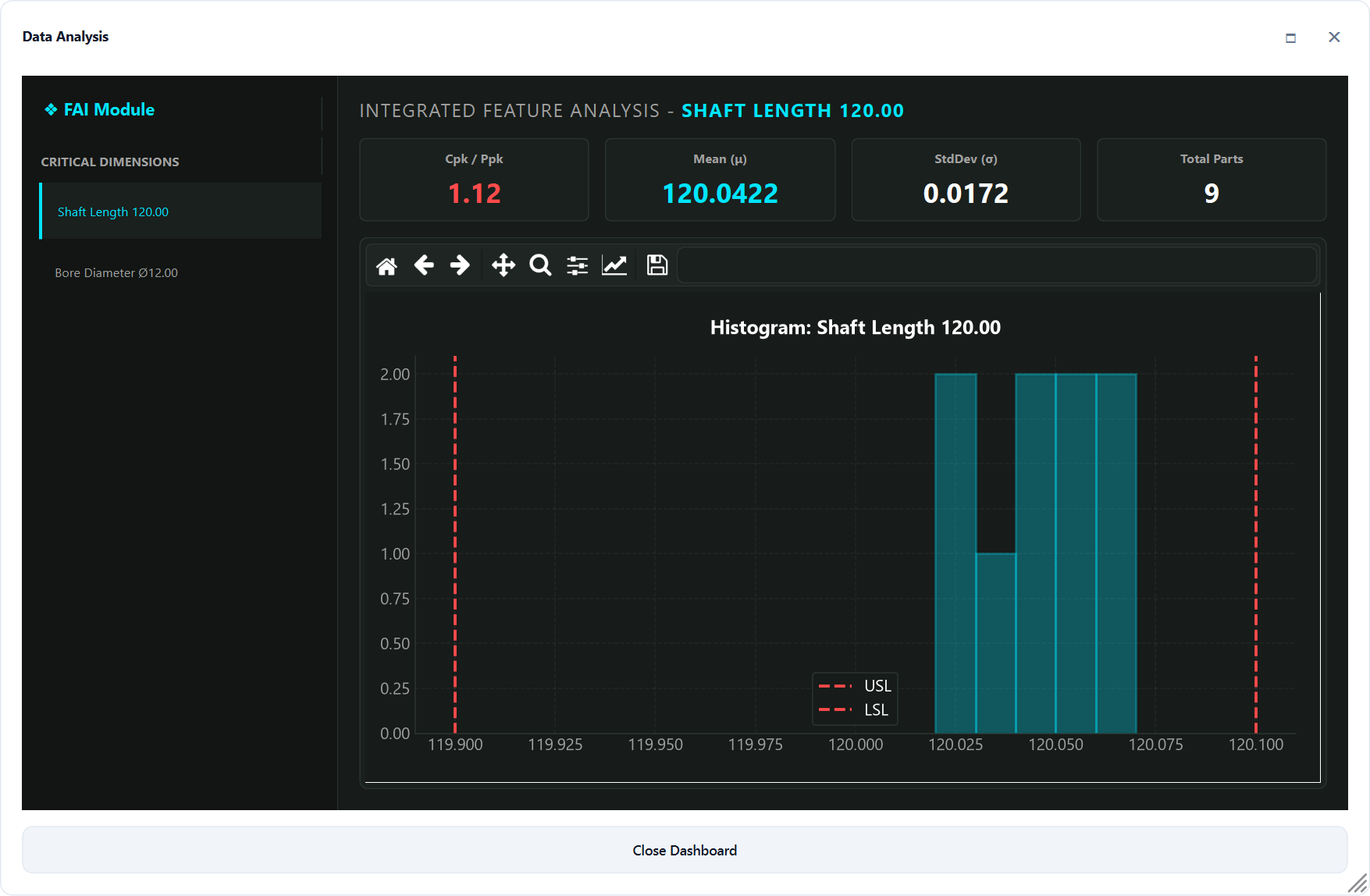Click the LSL legend entry
This screenshot has width=1370, height=896.
point(853,709)
